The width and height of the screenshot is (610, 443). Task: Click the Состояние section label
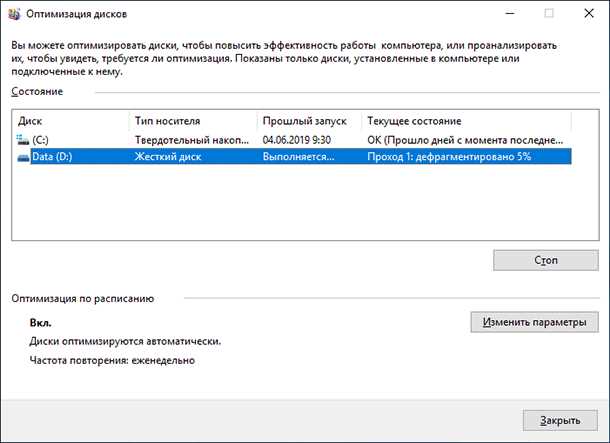[x=37, y=91]
